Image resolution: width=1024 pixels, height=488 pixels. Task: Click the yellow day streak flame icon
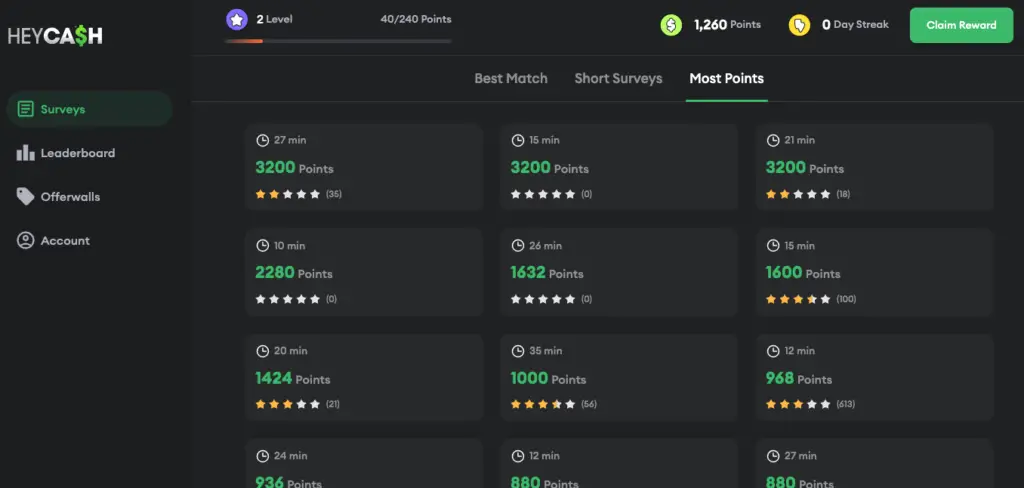point(799,25)
